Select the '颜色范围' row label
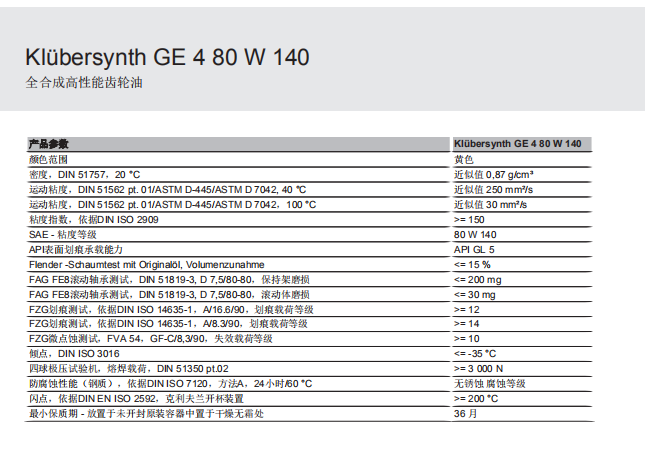 coord(48,159)
